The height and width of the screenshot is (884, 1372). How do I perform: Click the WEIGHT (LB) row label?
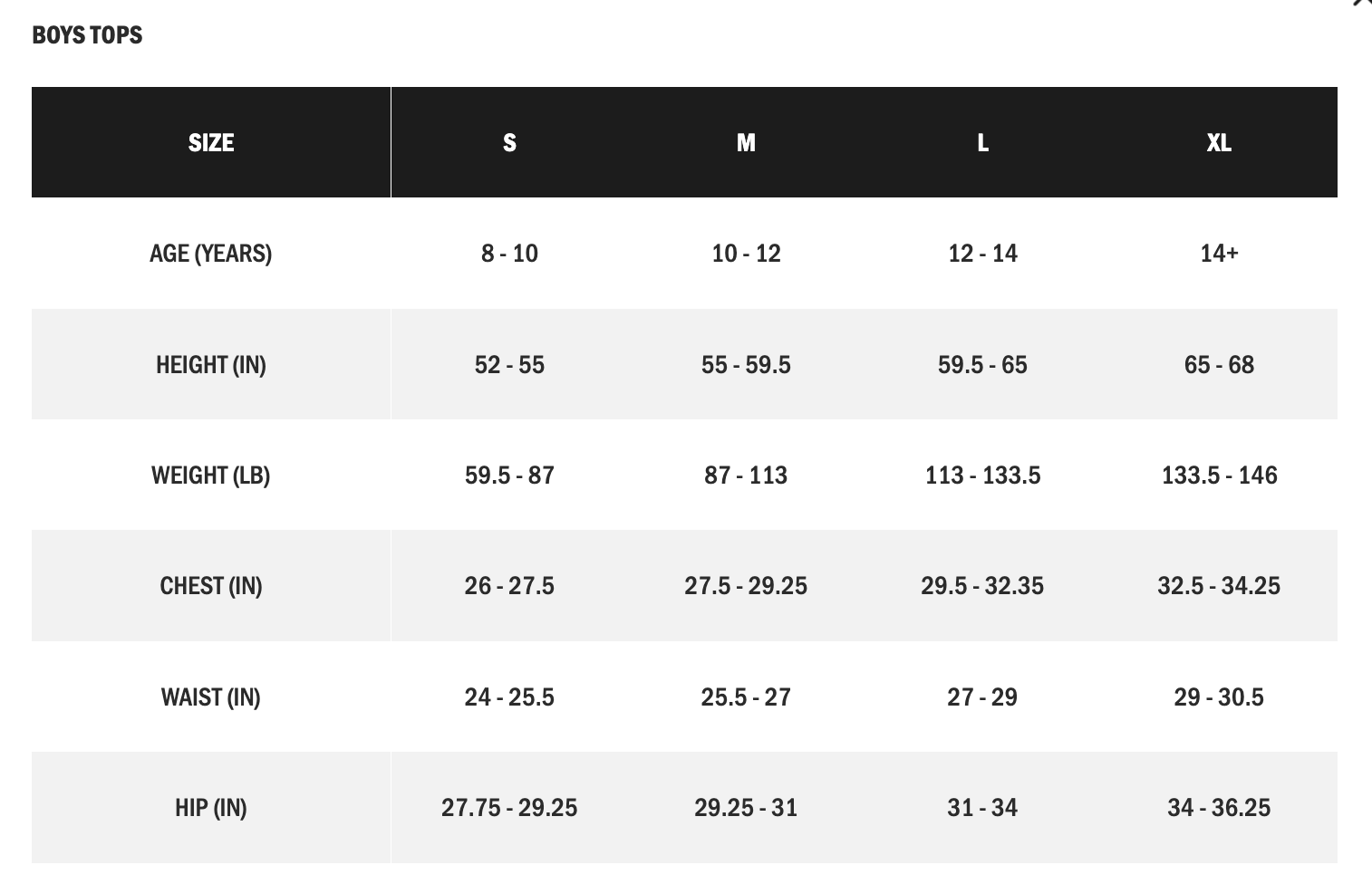[211, 475]
